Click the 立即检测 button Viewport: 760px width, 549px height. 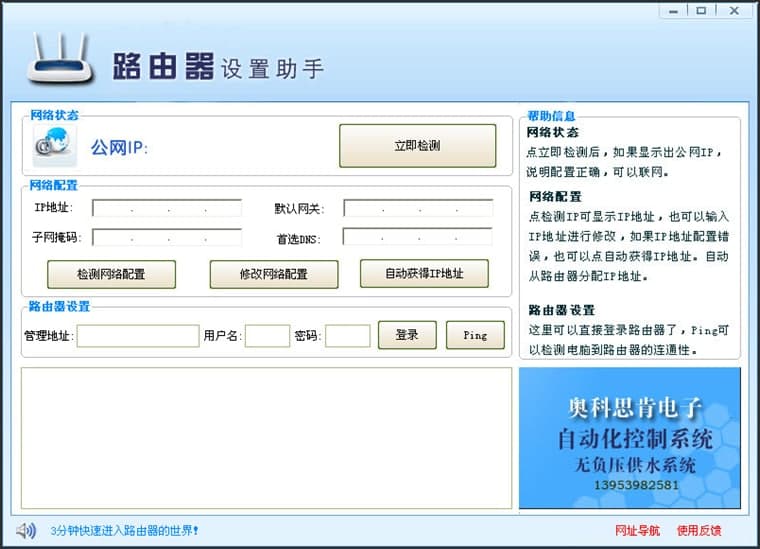(417, 146)
